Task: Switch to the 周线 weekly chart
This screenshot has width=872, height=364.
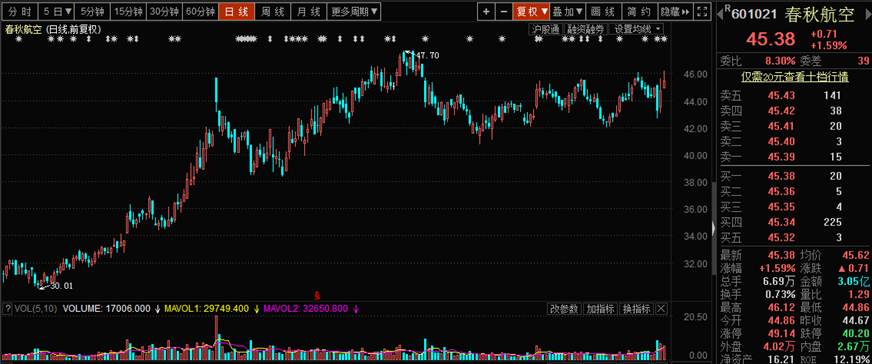Action: 272,11
